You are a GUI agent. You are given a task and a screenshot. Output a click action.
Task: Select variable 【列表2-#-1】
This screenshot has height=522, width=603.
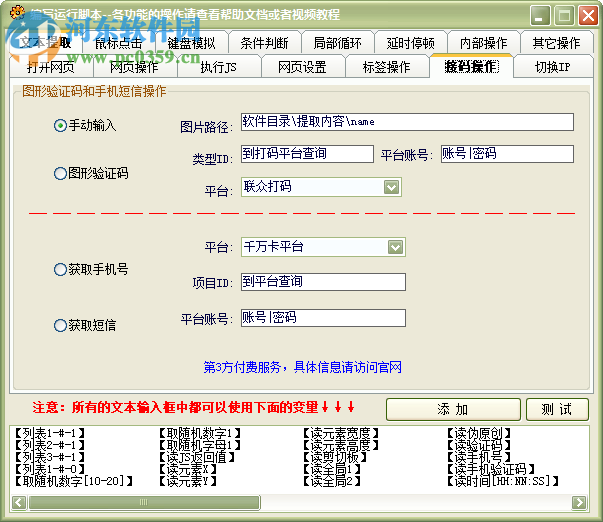(49, 445)
